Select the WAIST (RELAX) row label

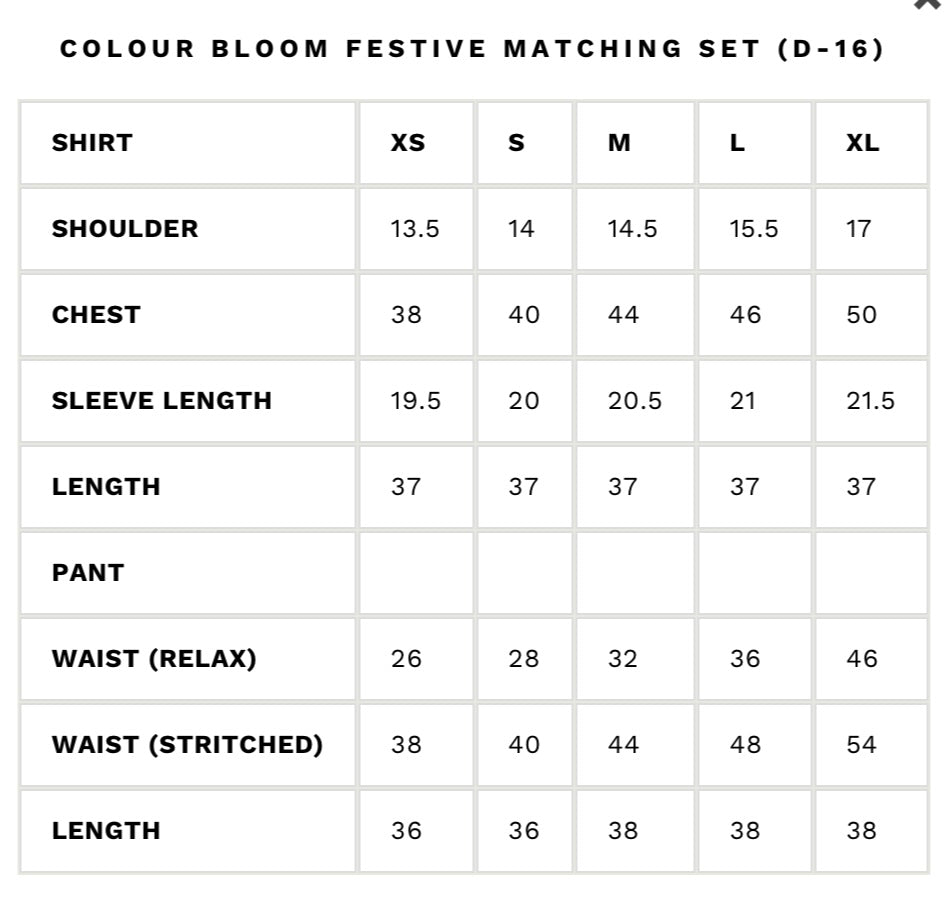(154, 659)
